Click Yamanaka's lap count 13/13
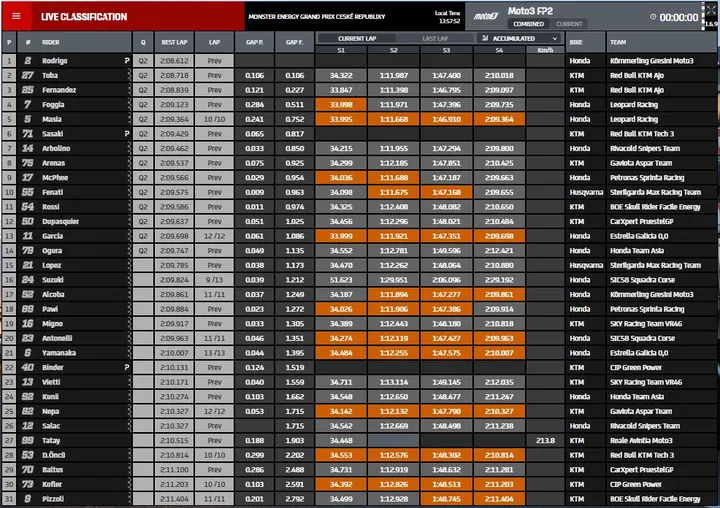The image size is (720, 508). coord(214,353)
